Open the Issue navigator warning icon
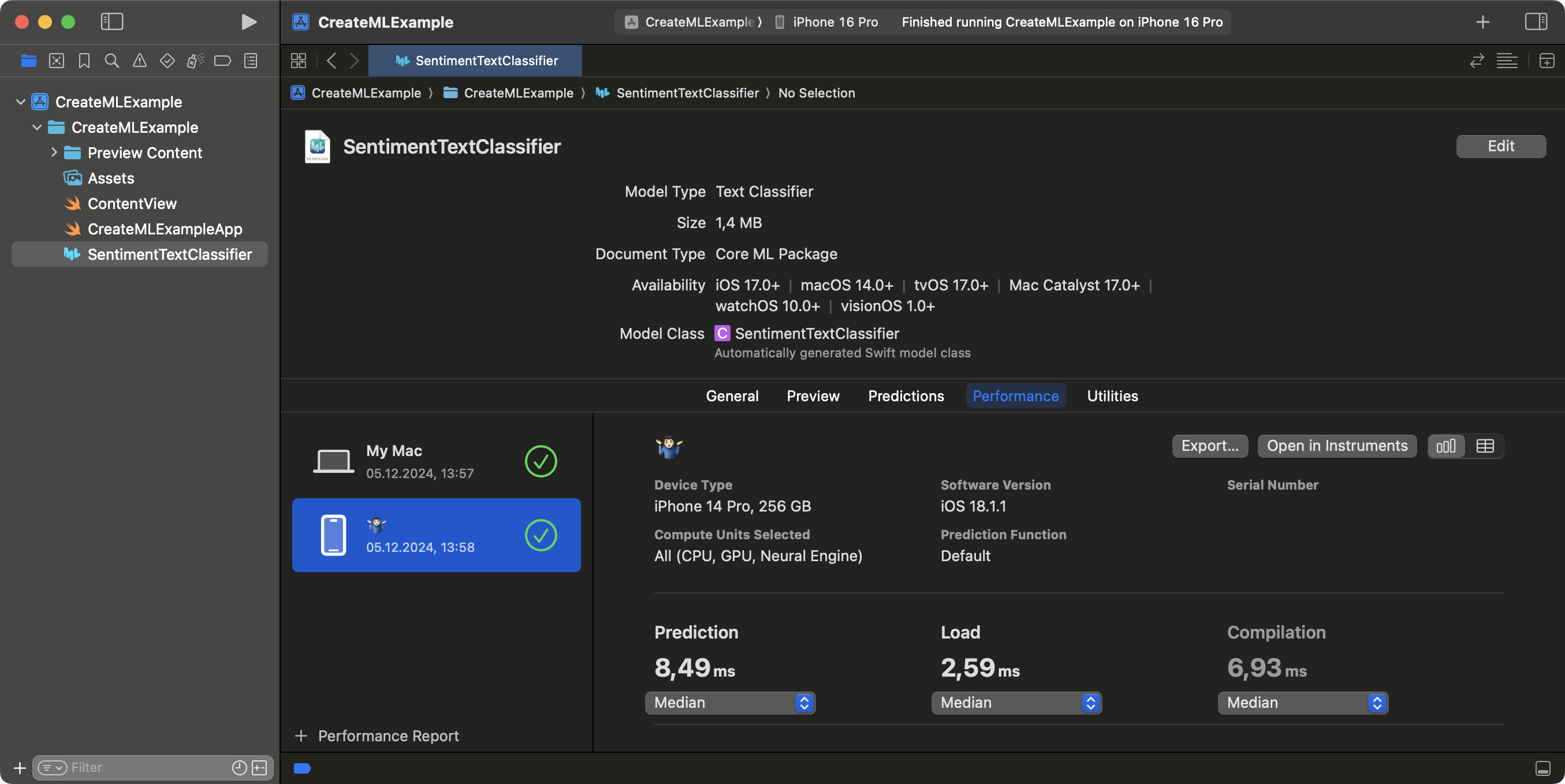Screen dimensions: 1565x784 [140, 61]
